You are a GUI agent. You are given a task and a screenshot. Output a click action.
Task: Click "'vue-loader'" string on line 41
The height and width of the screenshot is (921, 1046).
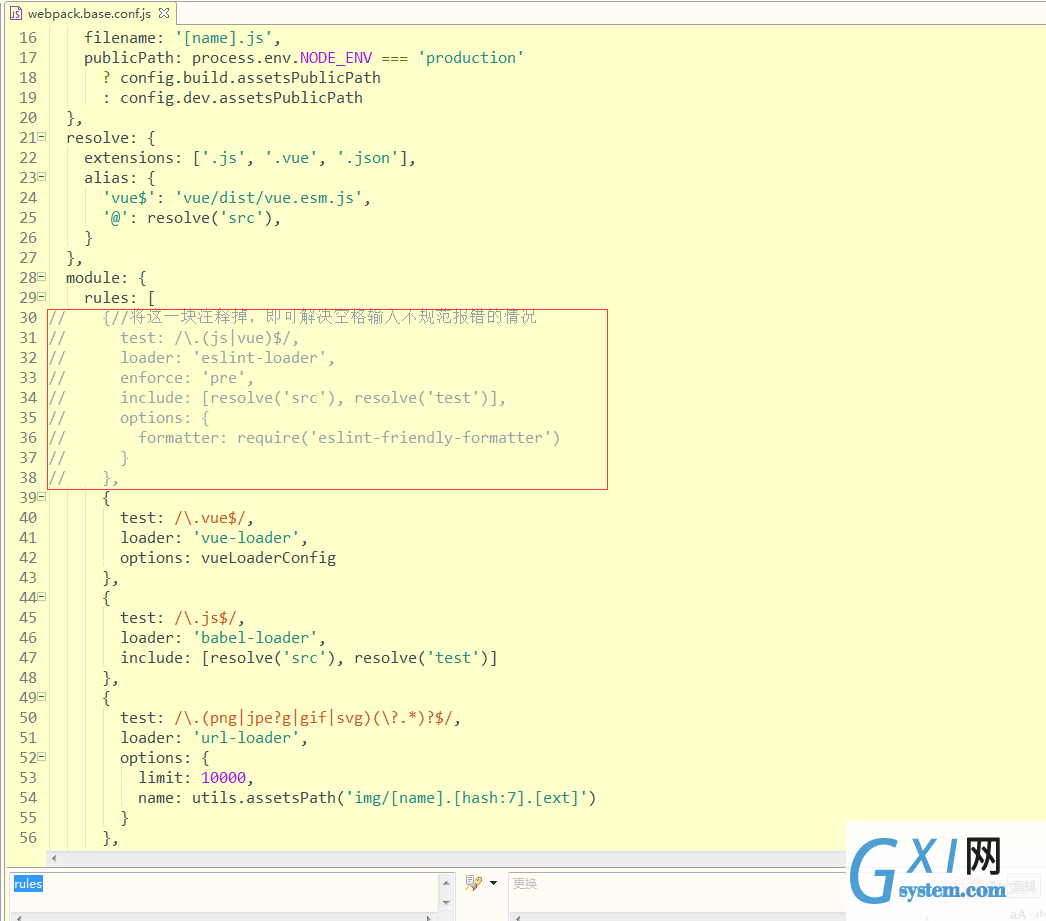246,538
